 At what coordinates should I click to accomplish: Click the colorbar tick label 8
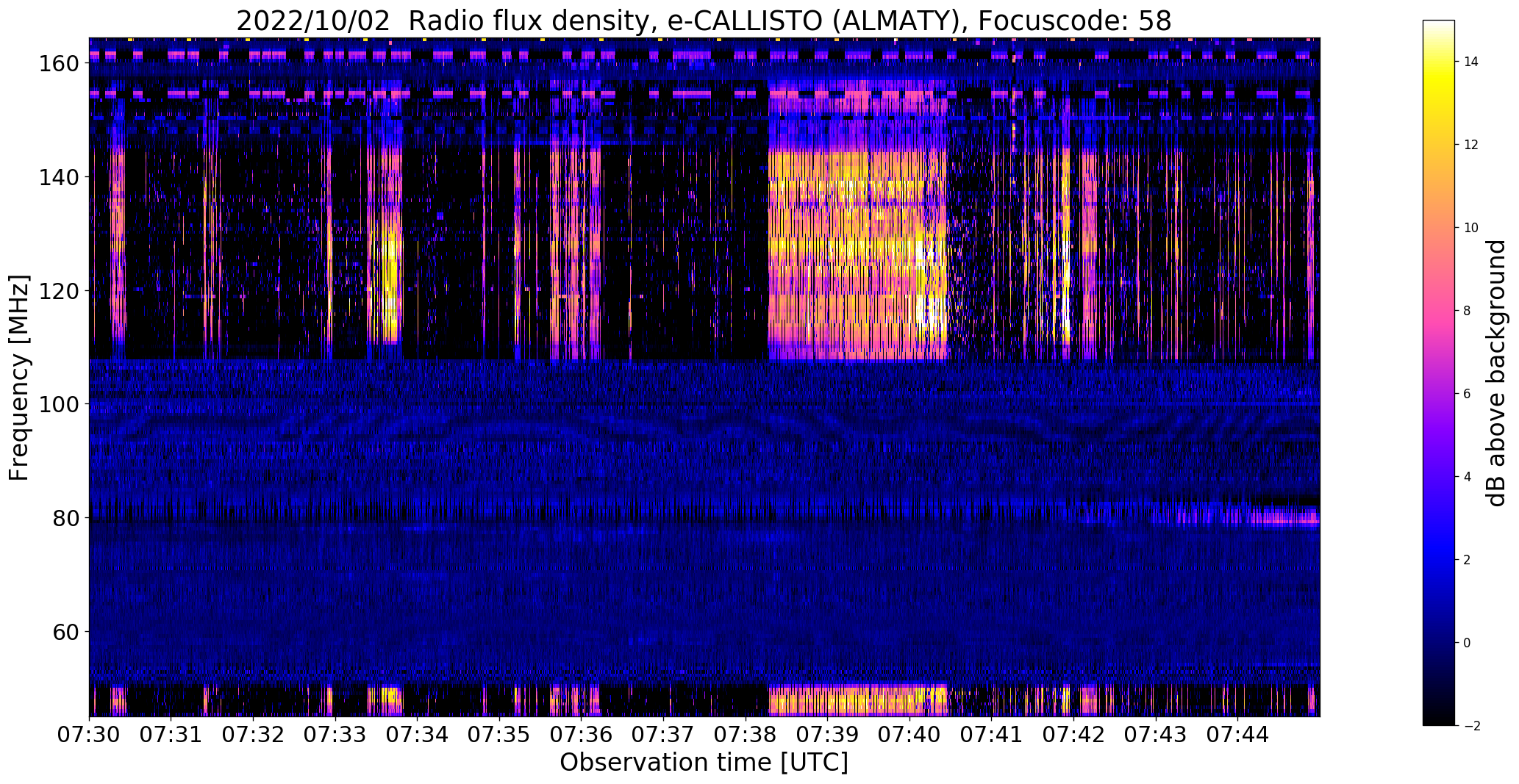[x=1467, y=311]
